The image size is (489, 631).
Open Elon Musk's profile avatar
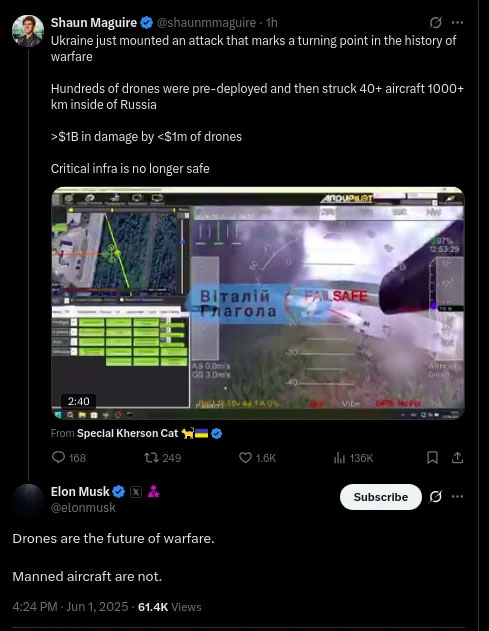28,499
